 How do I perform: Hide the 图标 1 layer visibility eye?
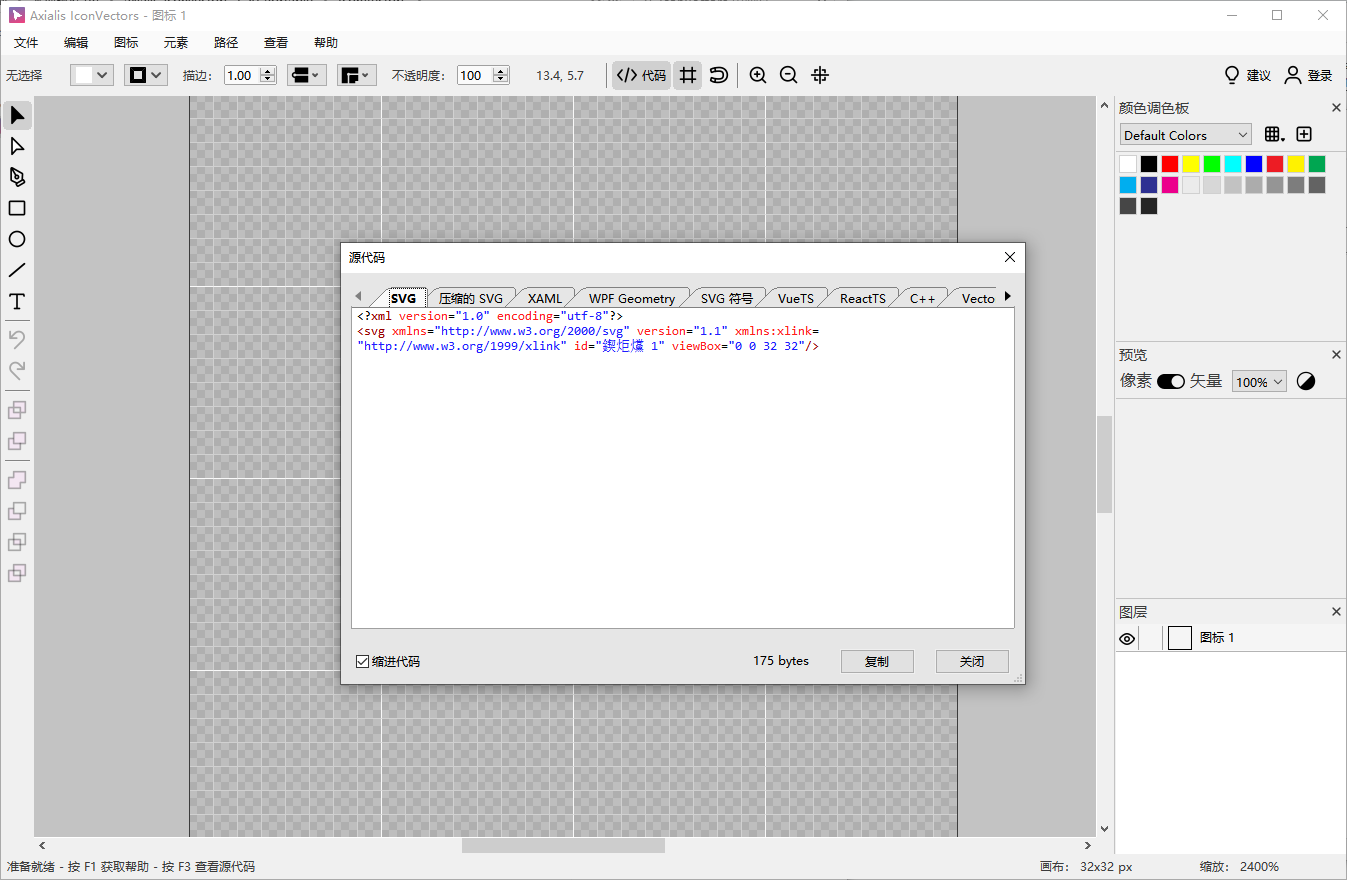pos(1127,637)
